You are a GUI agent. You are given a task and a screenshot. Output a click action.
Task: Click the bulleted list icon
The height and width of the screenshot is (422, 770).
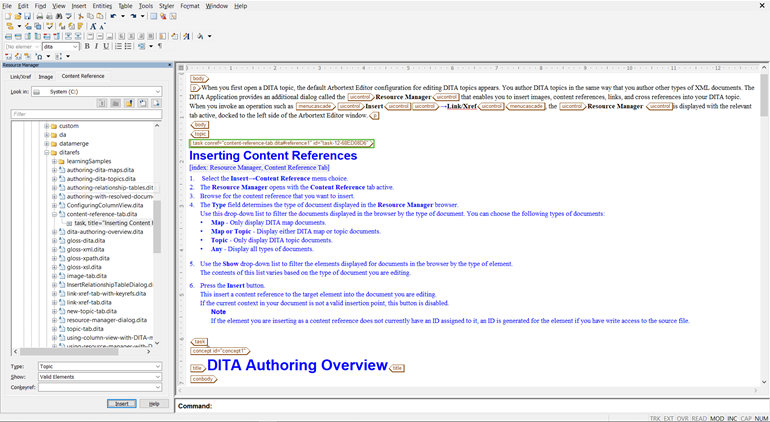pos(128,46)
